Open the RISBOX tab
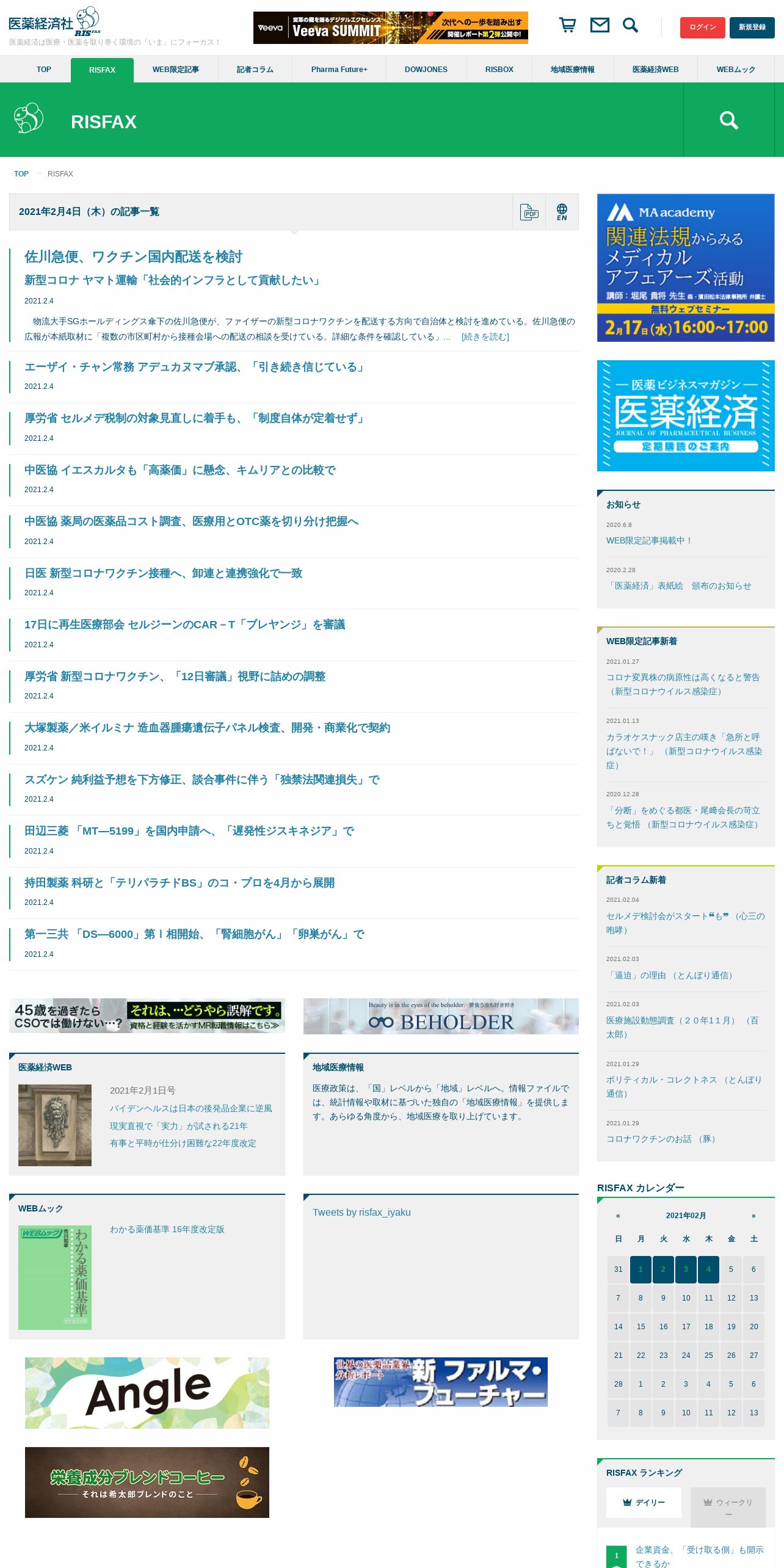 pyautogui.click(x=499, y=70)
